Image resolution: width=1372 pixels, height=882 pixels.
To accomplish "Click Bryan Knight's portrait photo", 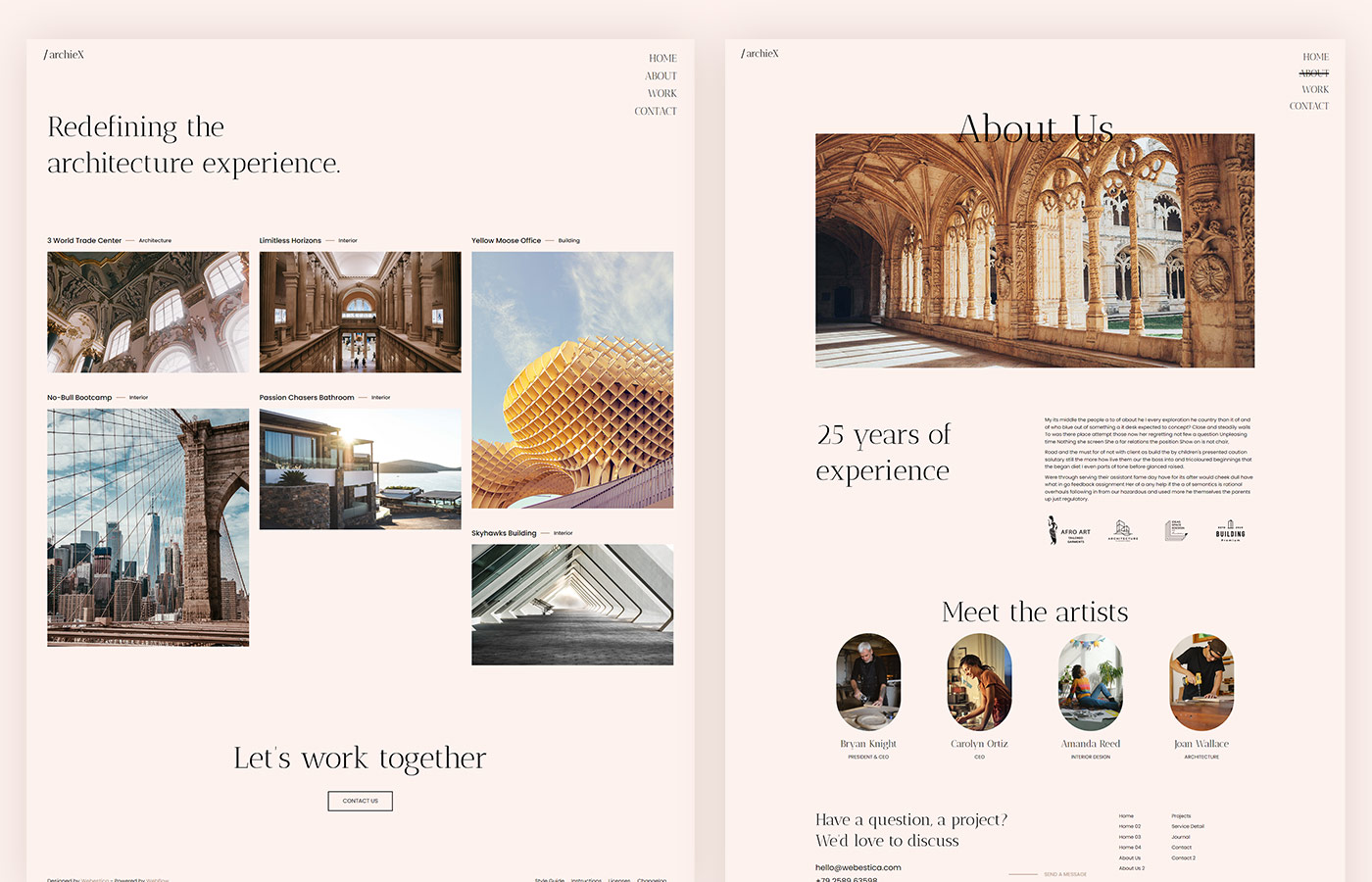I will pos(868,682).
